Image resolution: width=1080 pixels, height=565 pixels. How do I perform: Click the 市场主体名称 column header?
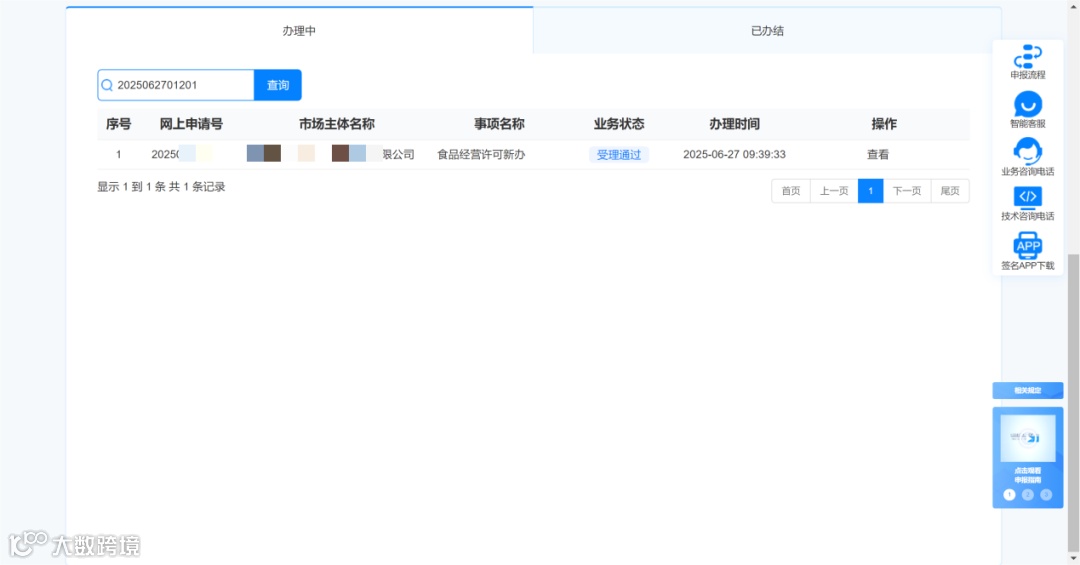[337, 124]
